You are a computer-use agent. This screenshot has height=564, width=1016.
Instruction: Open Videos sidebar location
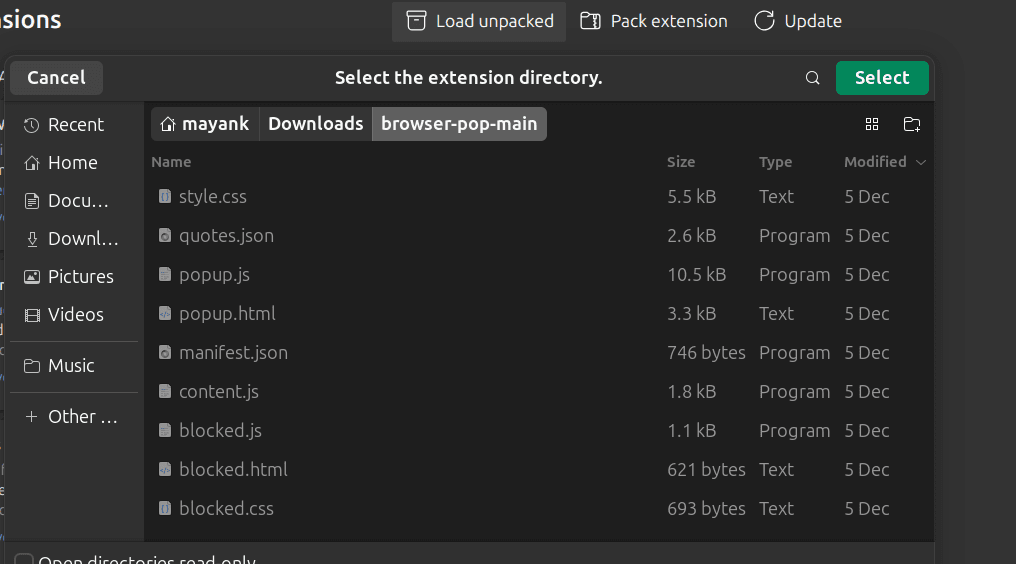(x=74, y=314)
